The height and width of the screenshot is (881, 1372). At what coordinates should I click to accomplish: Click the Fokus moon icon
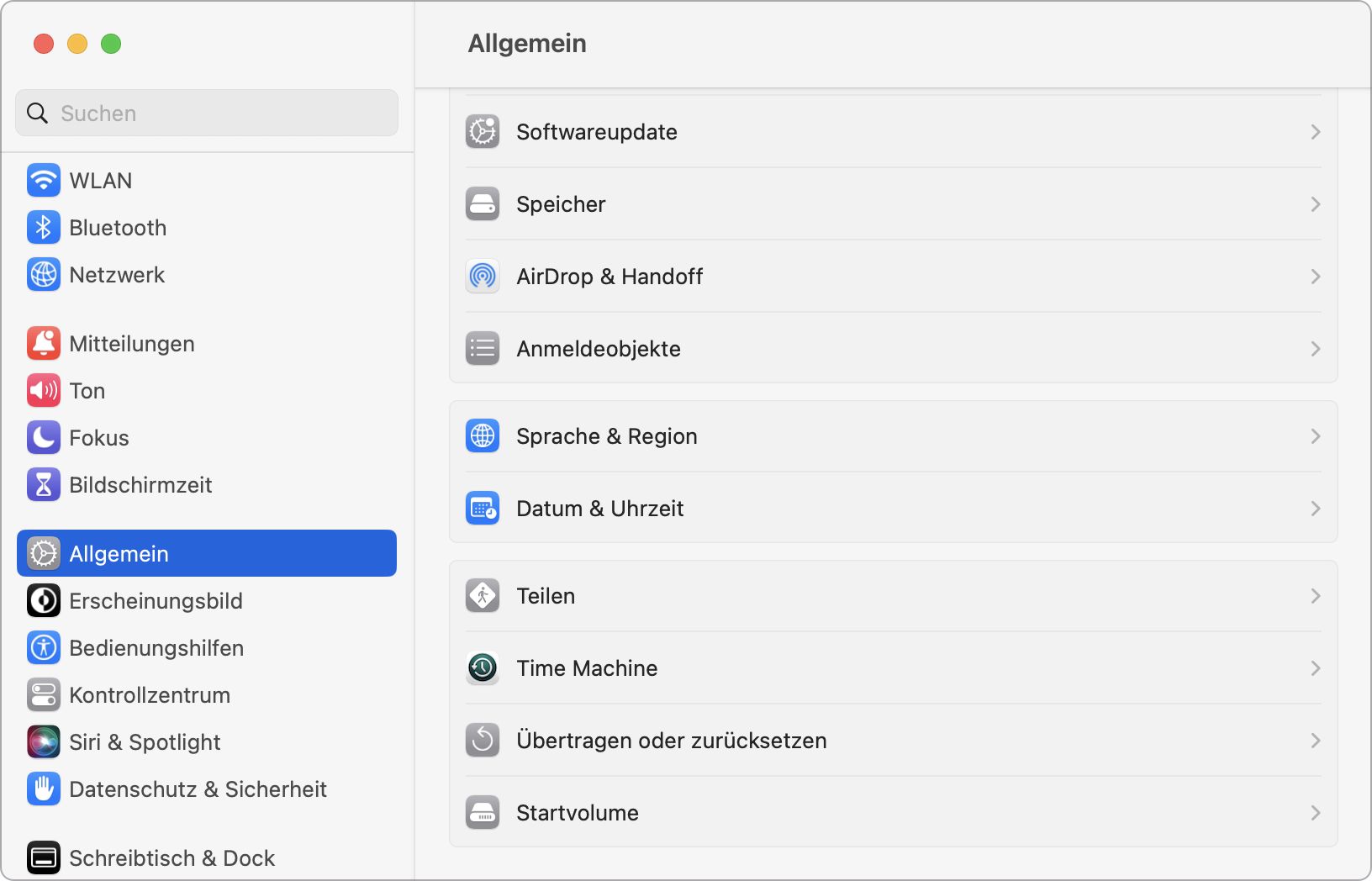[43, 437]
